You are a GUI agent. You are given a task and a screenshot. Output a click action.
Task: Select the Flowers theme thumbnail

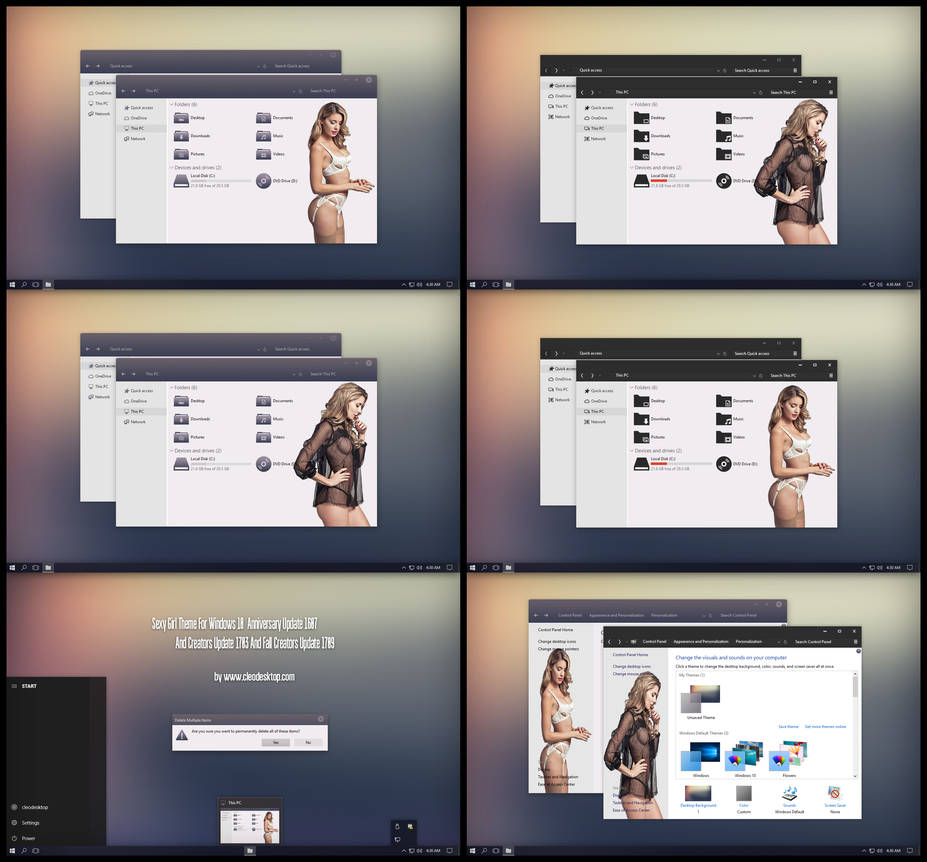point(789,760)
